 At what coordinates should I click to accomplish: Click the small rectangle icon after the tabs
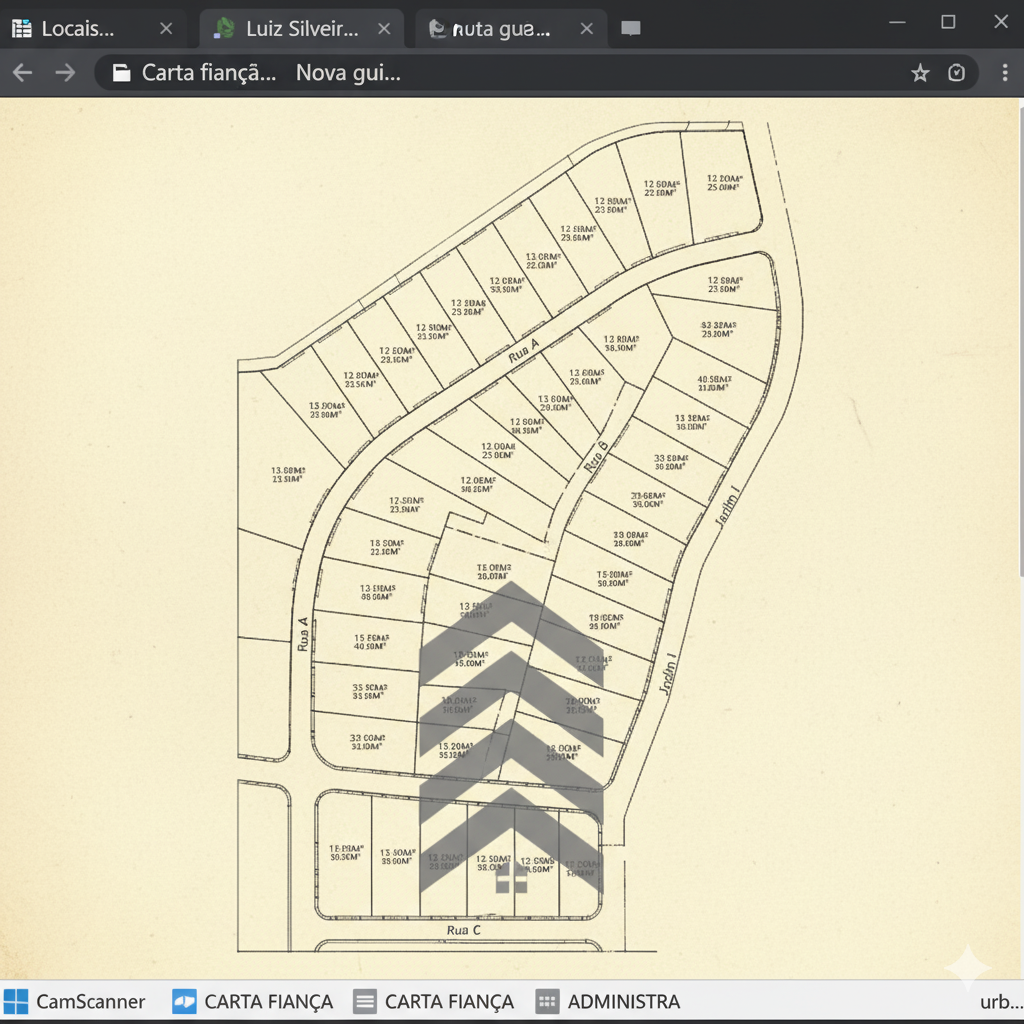click(630, 29)
